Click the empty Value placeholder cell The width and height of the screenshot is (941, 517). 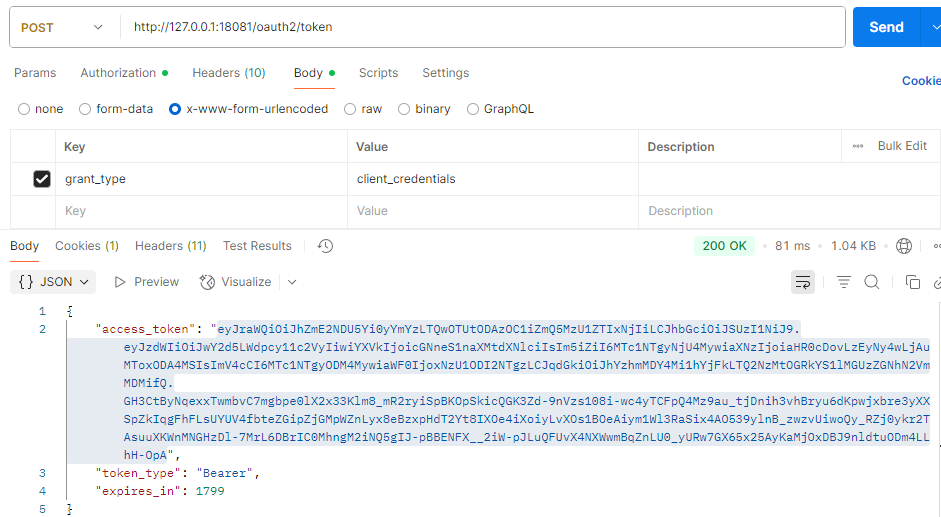(493, 211)
